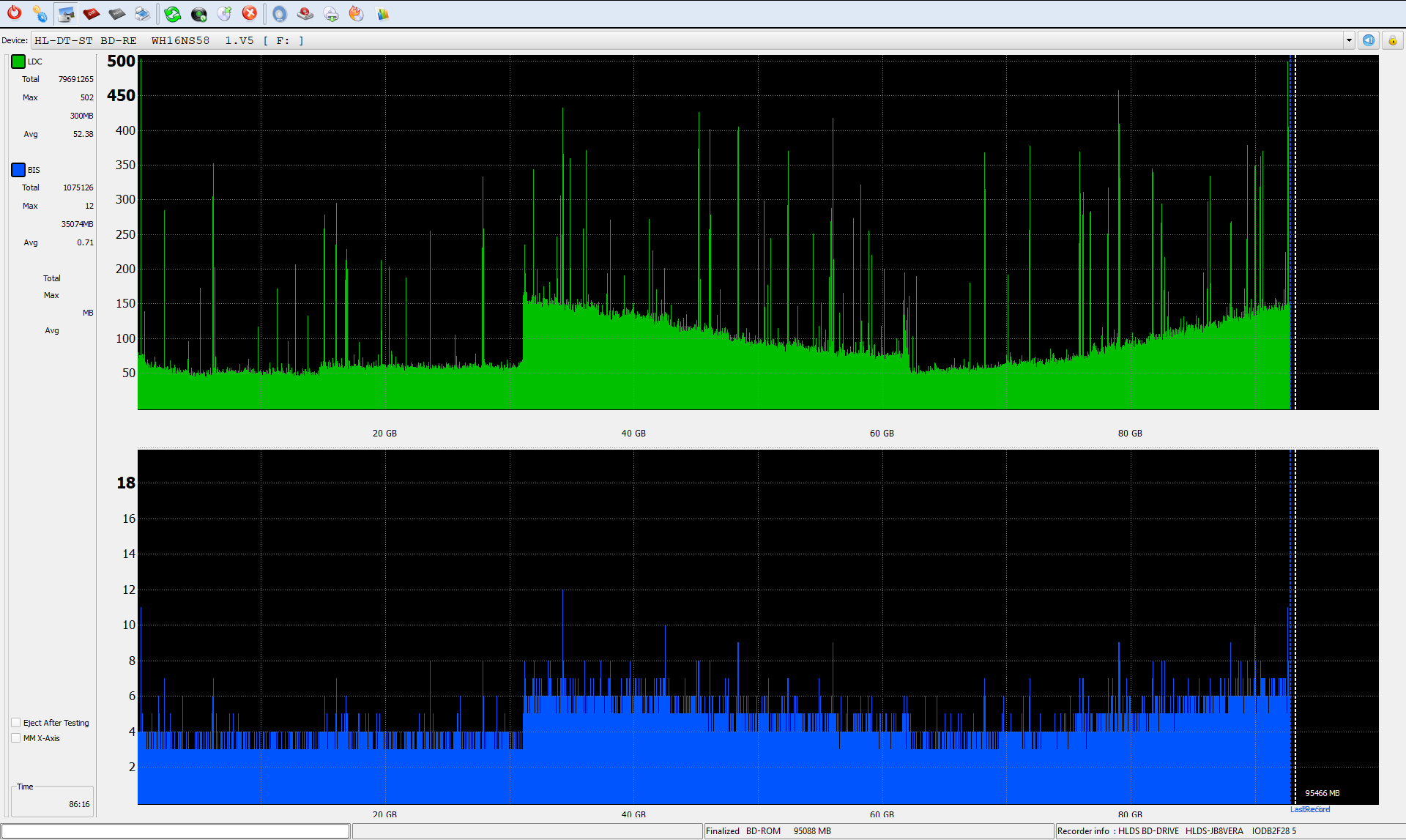Image resolution: width=1406 pixels, height=840 pixels.
Task: Click the flame burn disc icon
Action: [356, 13]
